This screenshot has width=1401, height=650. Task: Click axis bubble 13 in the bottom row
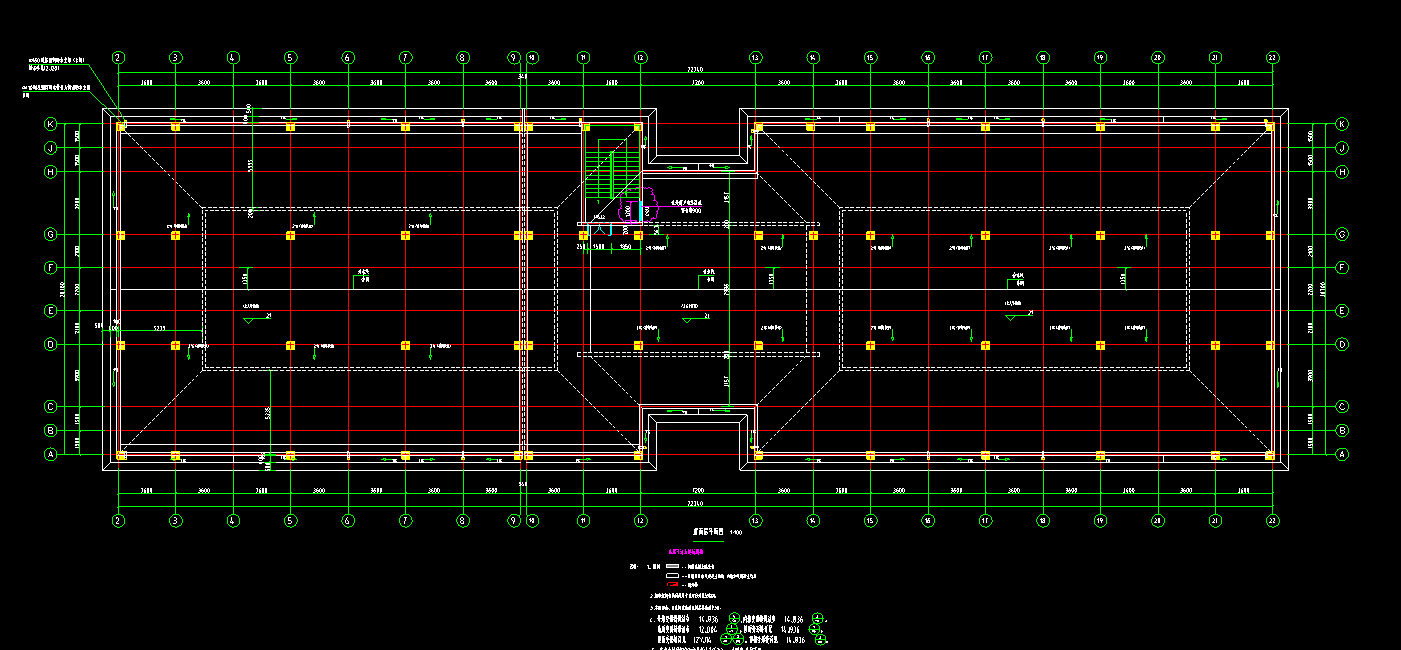[x=755, y=520]
